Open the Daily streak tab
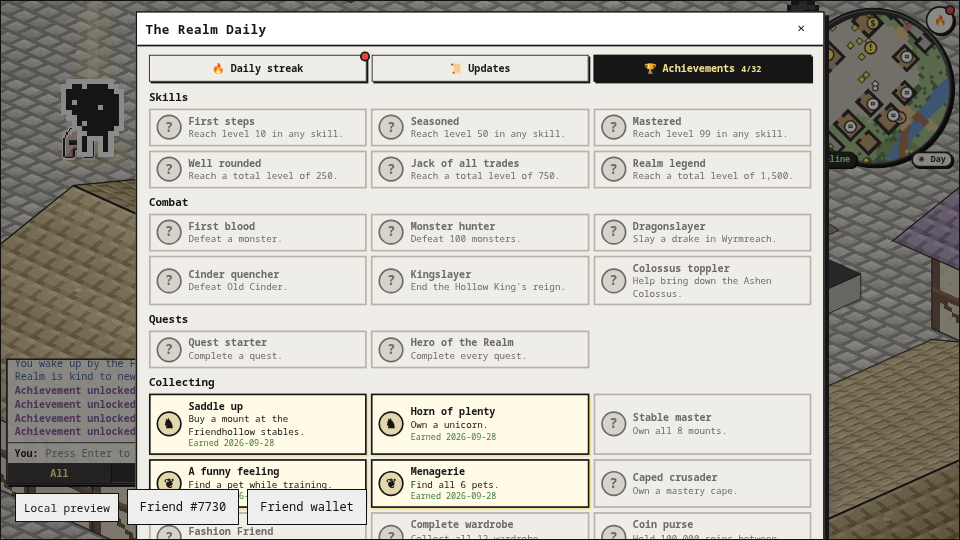Viewport: 960px width, 540px height. click(x=258, y=69)
